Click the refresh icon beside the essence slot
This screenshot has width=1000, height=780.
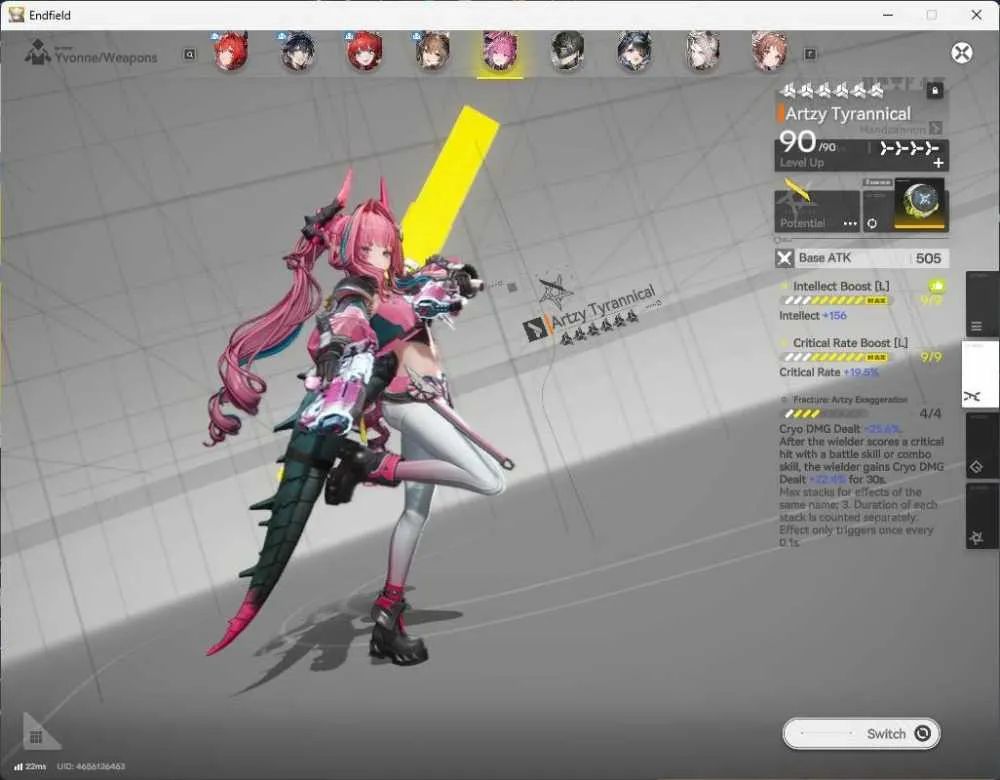(872, 223)
